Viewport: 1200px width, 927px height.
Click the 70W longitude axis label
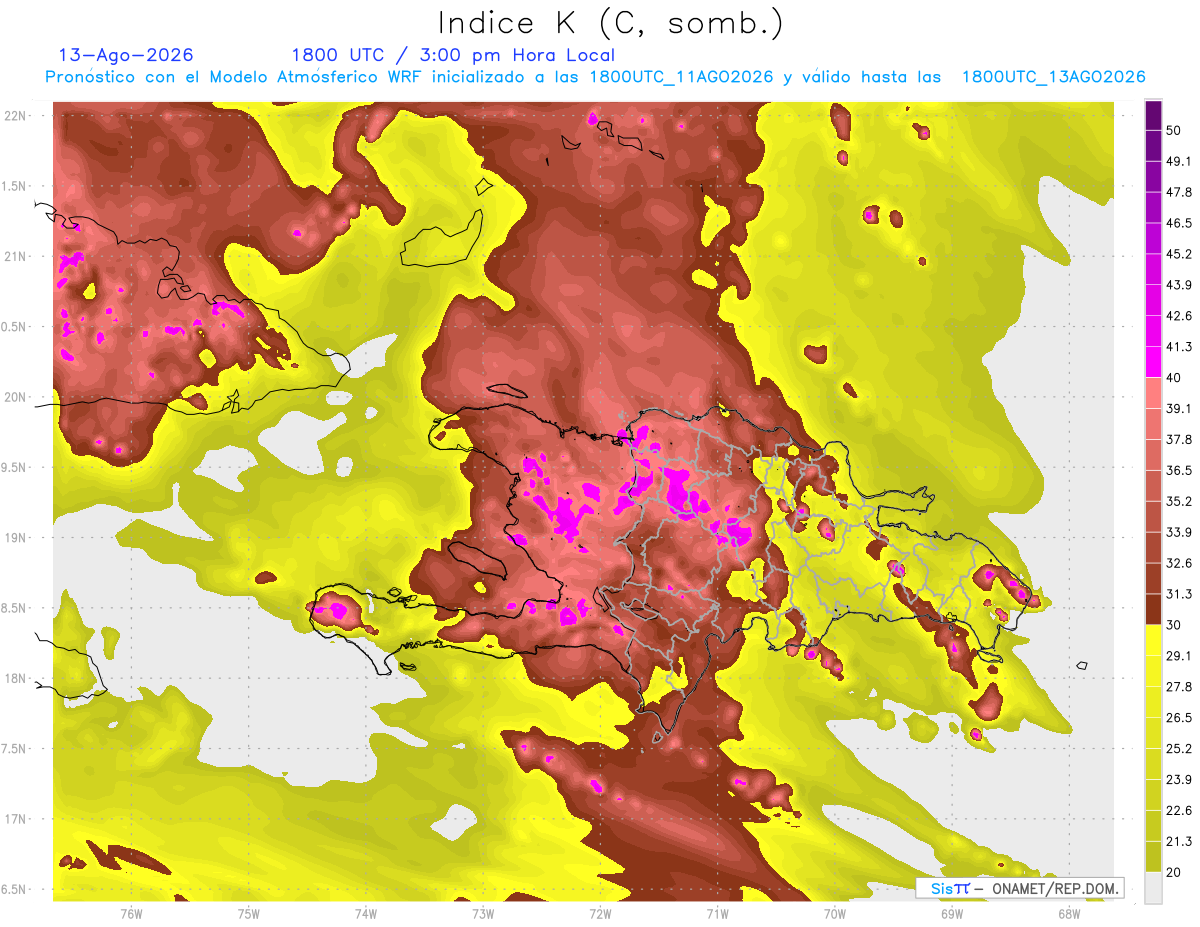834,913
